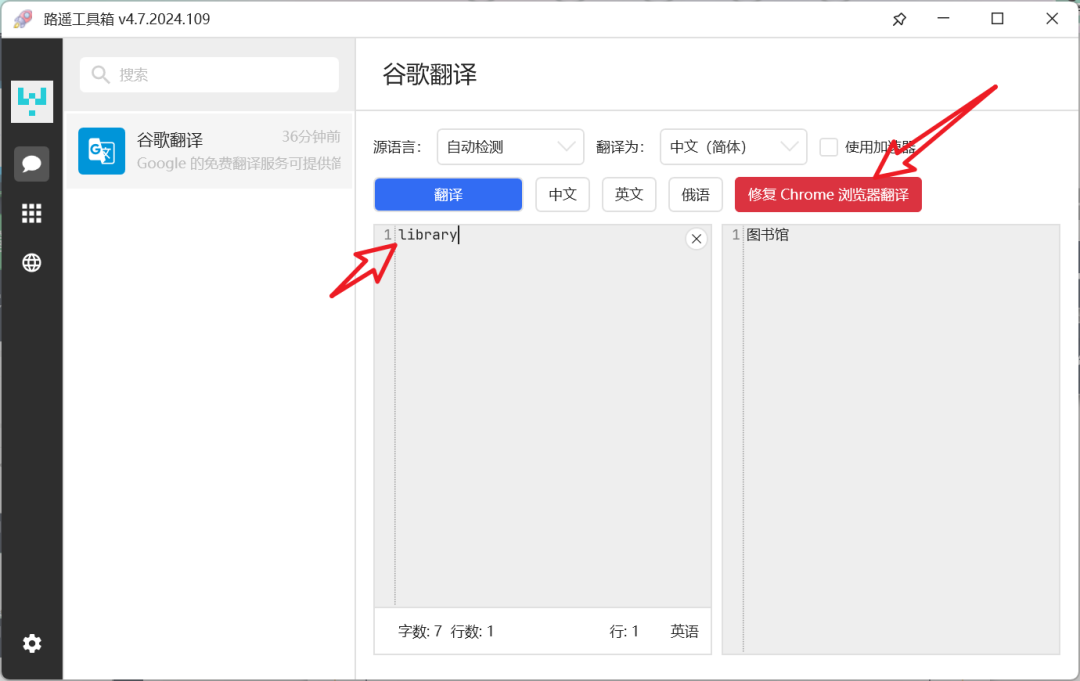Maximize the 路遥工具箱 window

click(997, 19)
